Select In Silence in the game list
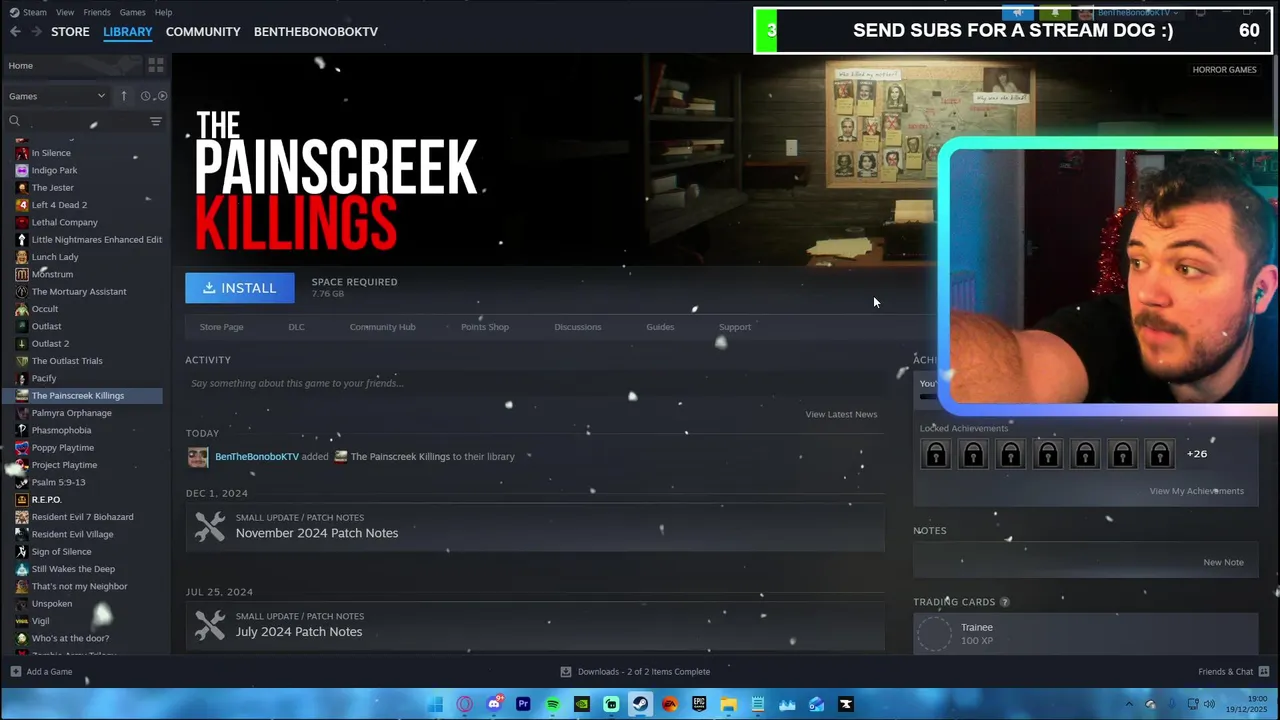Image resolution: width=1280 pixels, height=720 pixels. coord(51,153)
